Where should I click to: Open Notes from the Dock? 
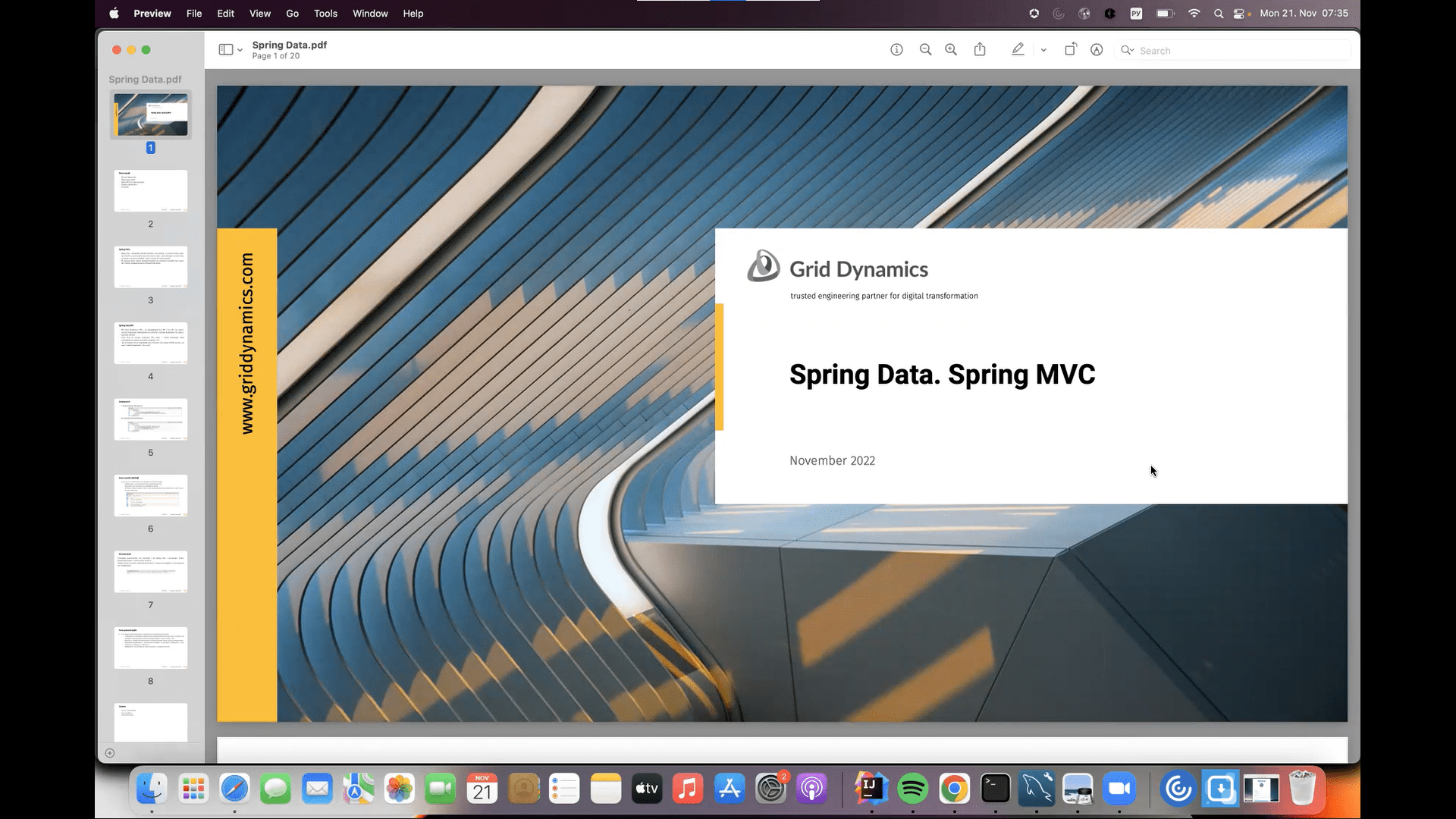point(606,789)
